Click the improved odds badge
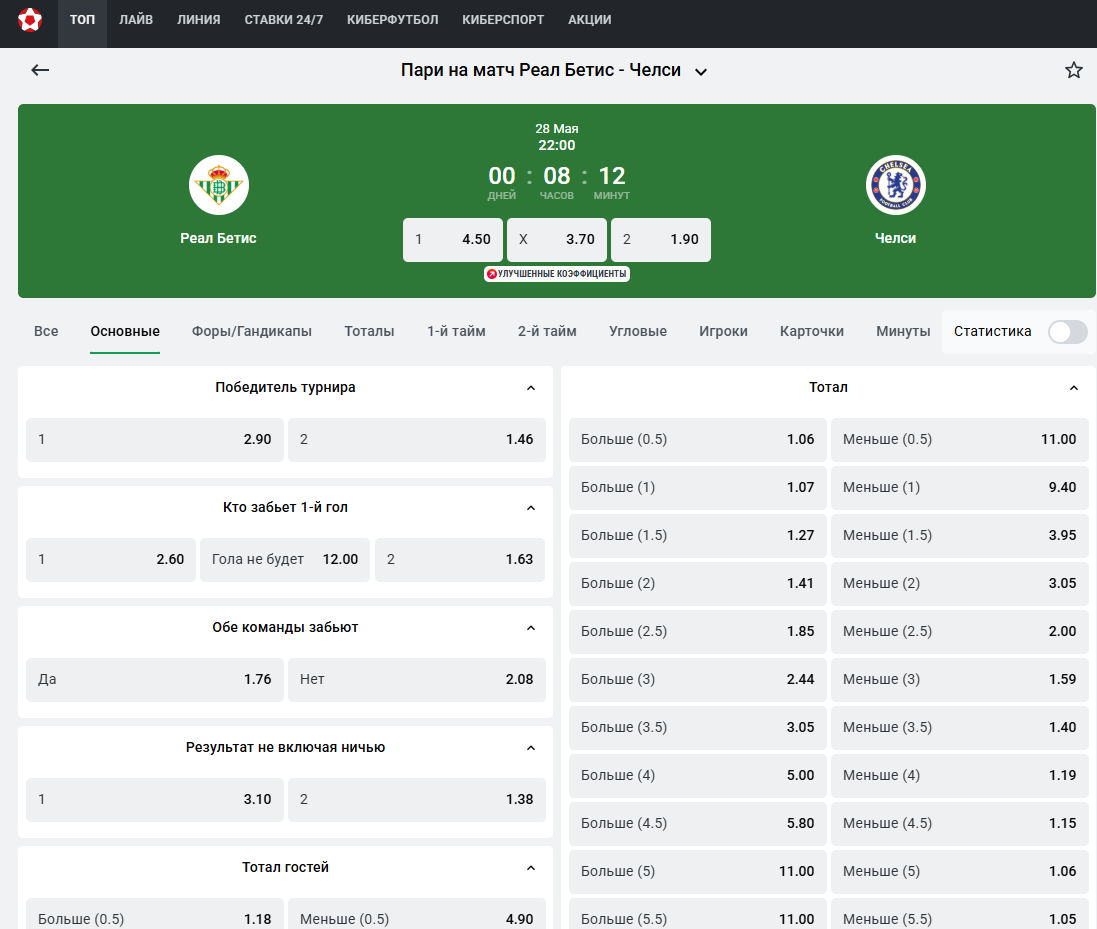Screen dimensions: 1097x929 tap(557, 274)
